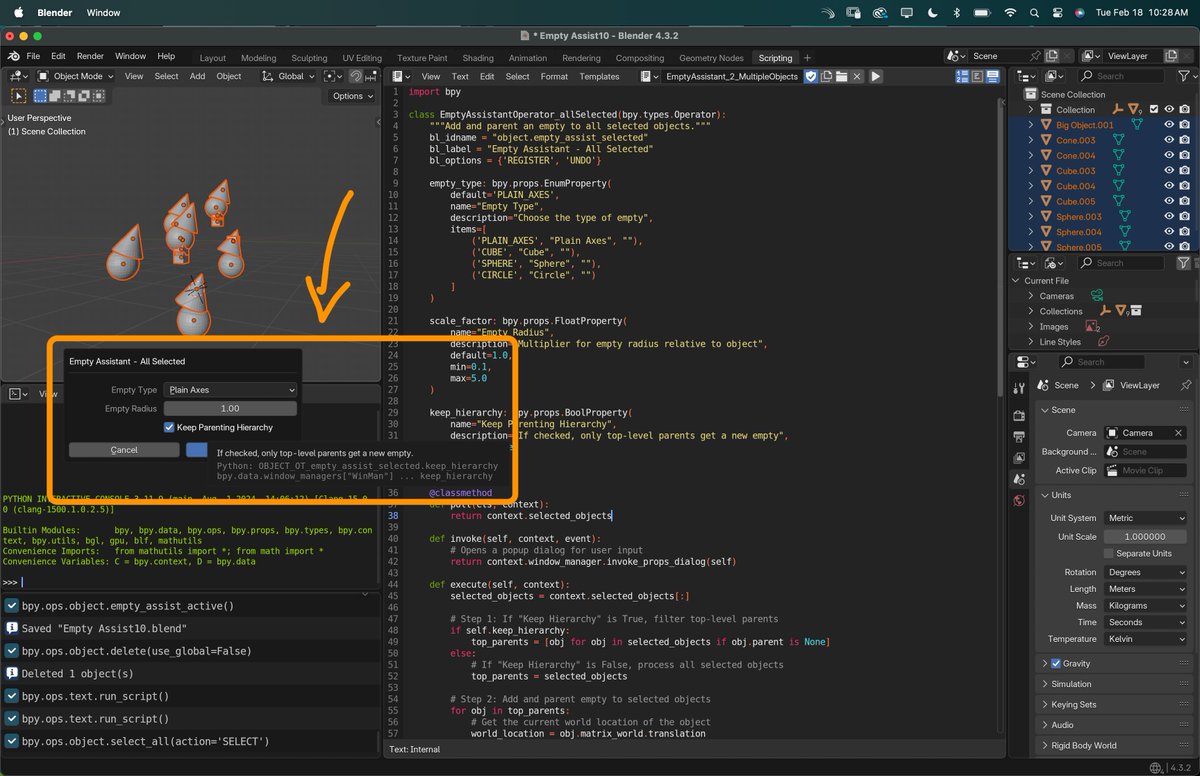
Task: Click the Wi-Fi status icon
Action: coord(1010,13)
